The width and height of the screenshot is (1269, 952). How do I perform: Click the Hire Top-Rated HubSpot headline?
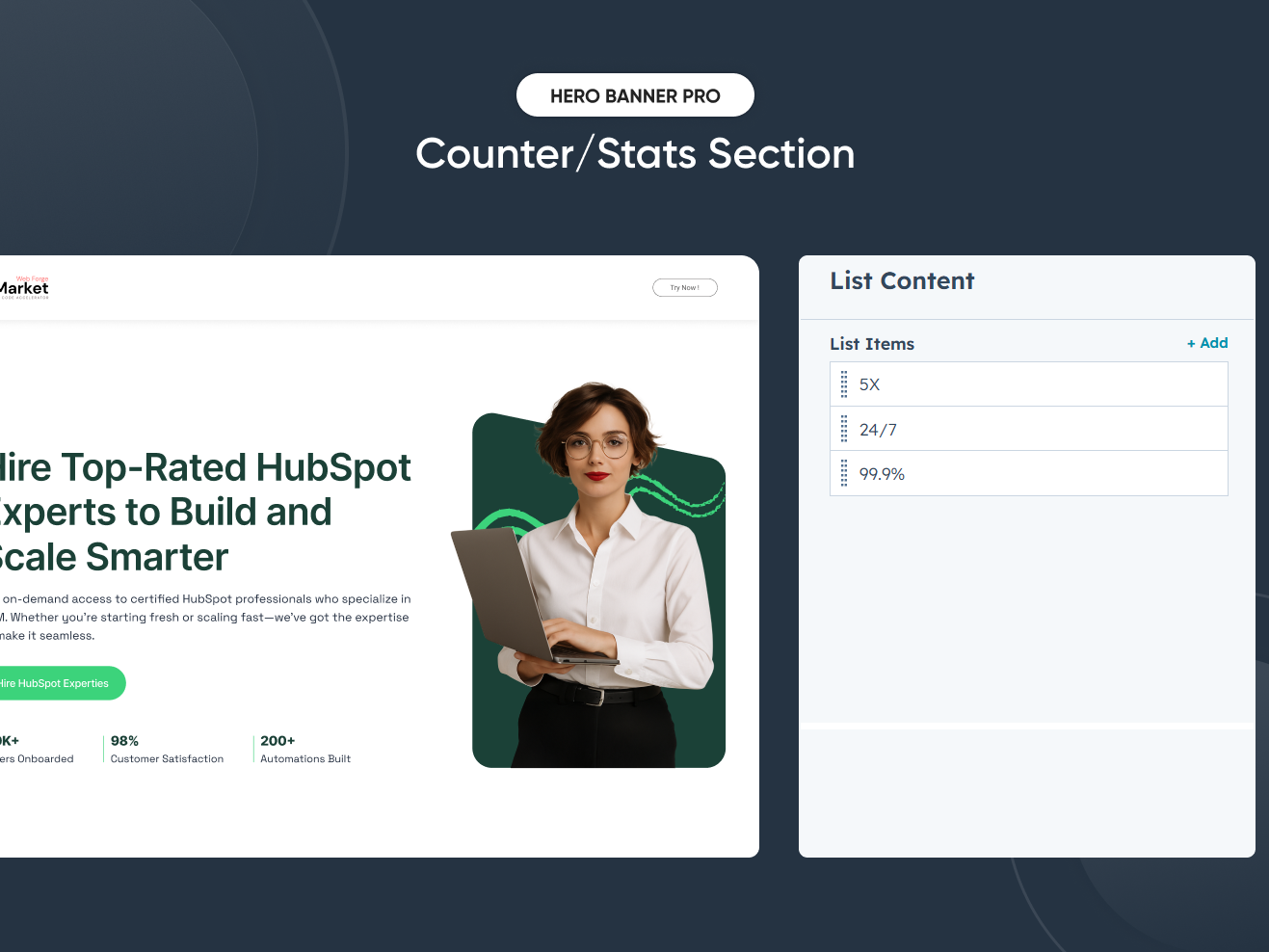tap(205, 513)
